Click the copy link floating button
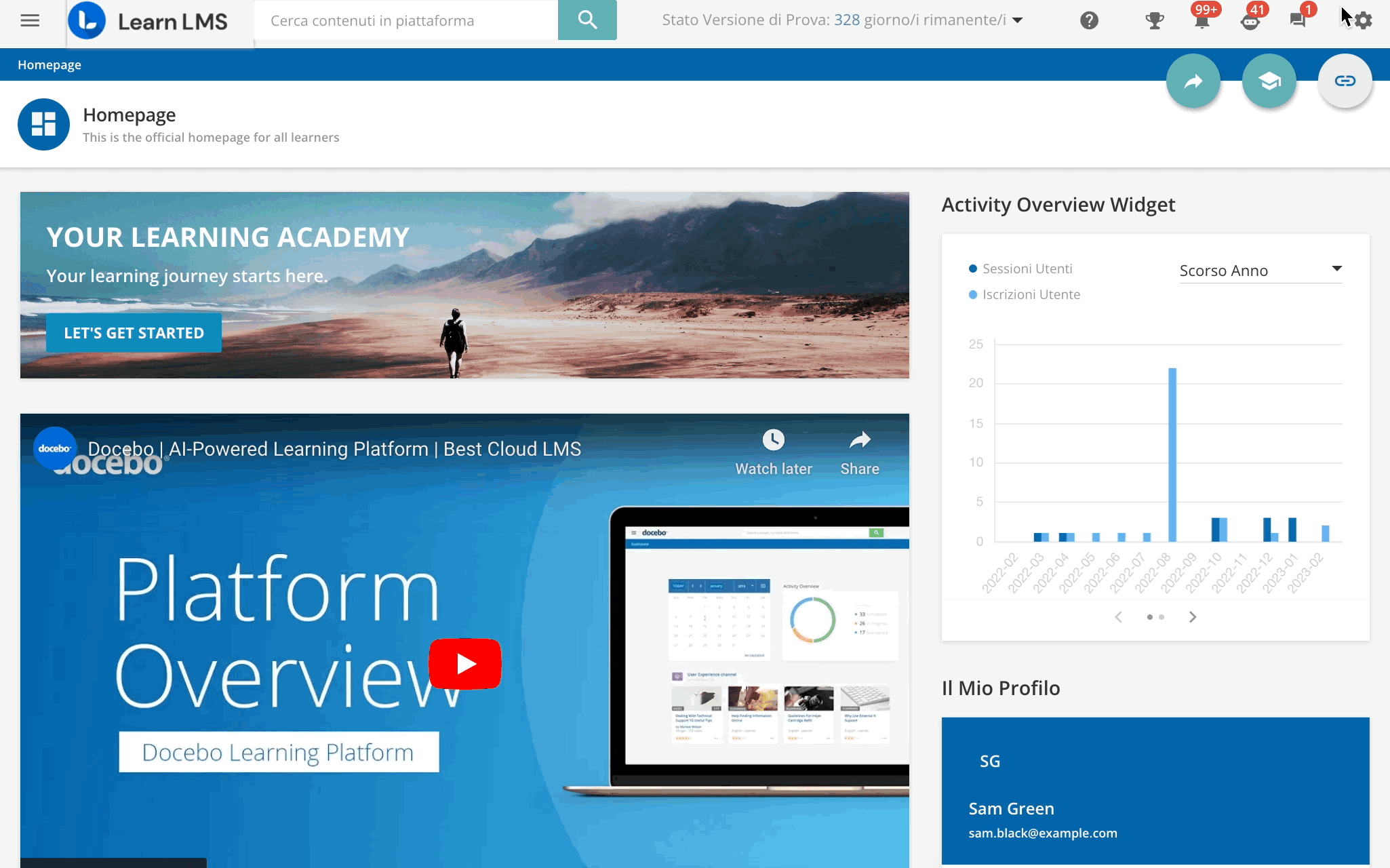Image resolution: width=1390 pixels, height=868 pixels. coord(1345,81)
